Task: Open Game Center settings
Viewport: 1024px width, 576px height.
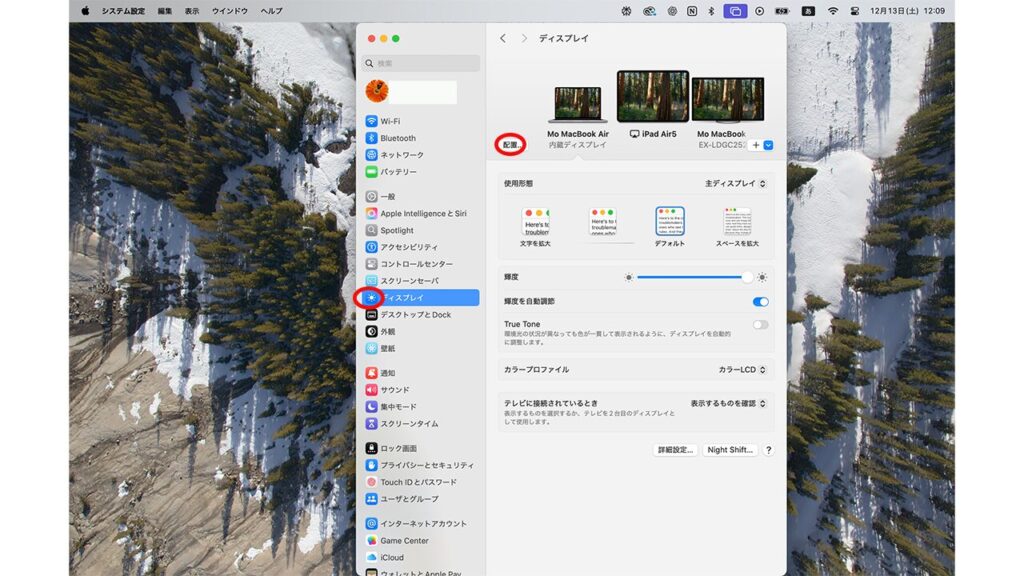Action: click(x=404, y=541)
